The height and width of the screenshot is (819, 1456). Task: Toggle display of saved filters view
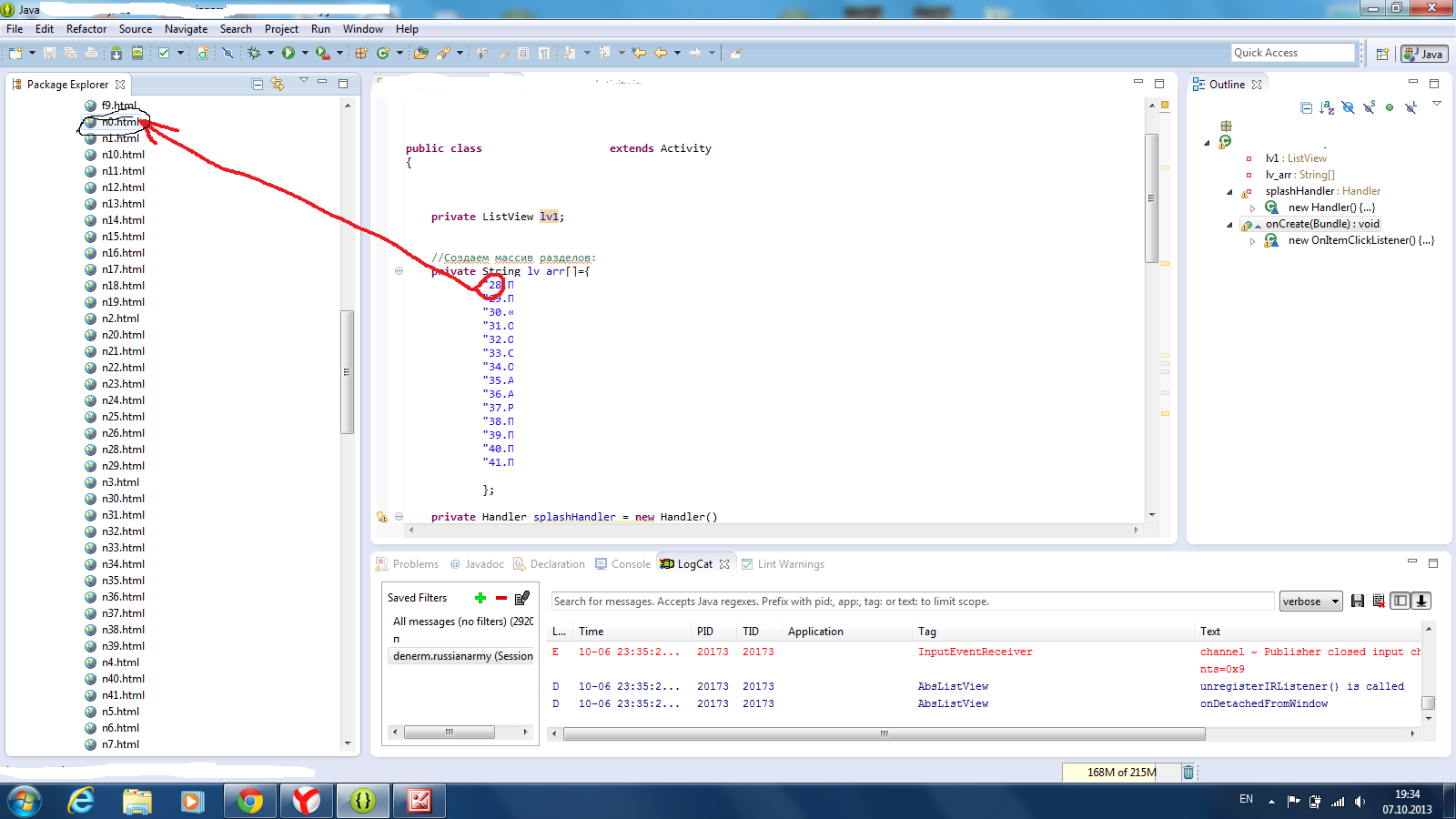[1400, 601]
